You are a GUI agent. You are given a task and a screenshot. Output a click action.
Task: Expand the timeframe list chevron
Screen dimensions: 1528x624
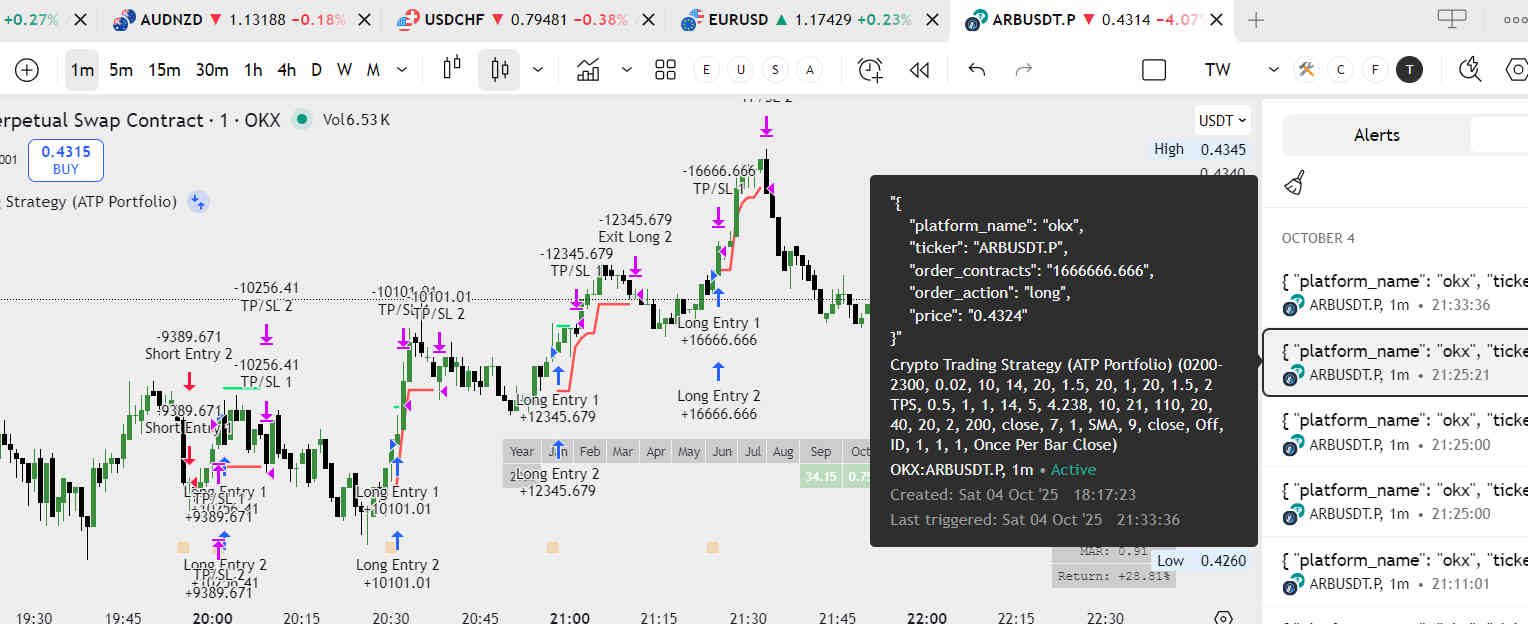pyautogui.click(x=402, y=70)
